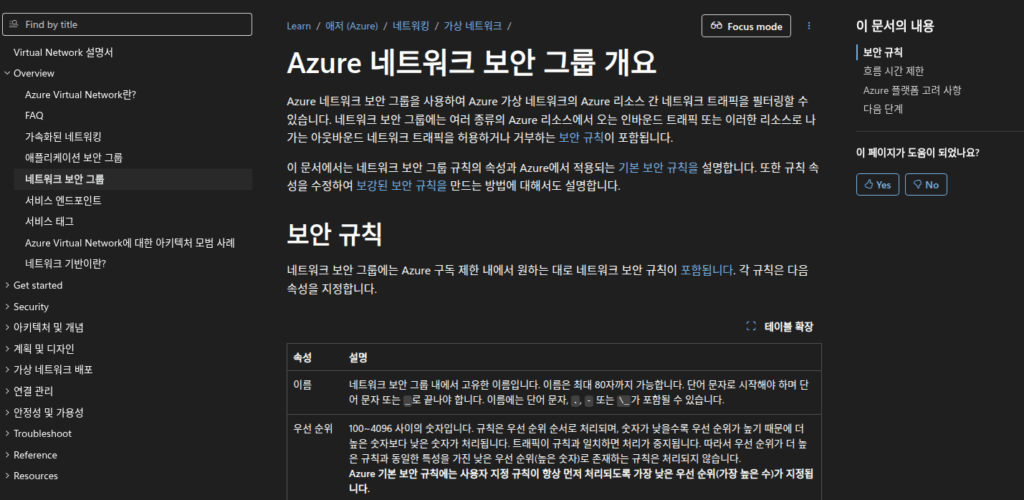
Task: Click the 이름 table cell
Action: click(302, 384)
